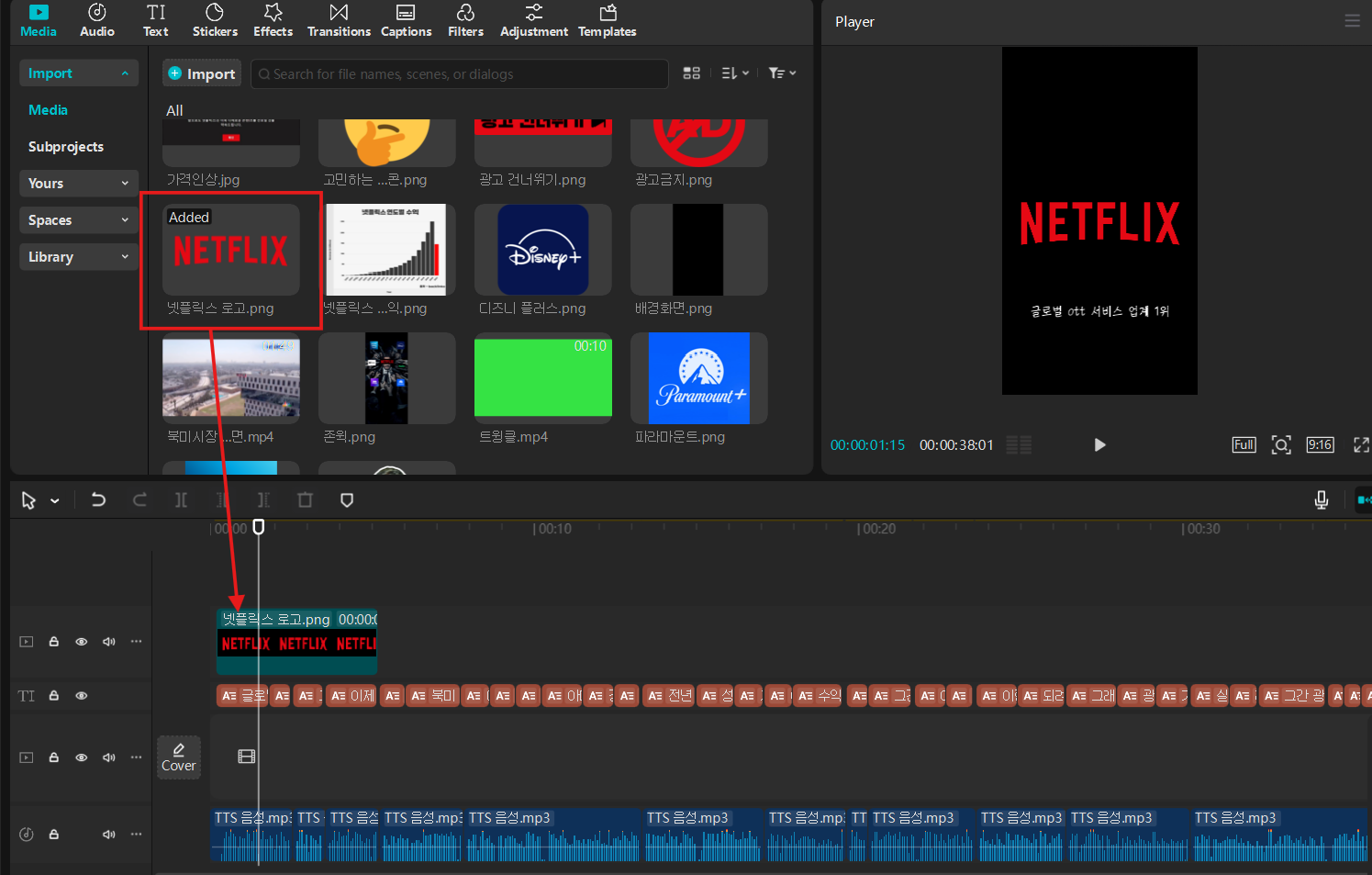
Task: Play the preview in Player
Action: click(1099, 445)
